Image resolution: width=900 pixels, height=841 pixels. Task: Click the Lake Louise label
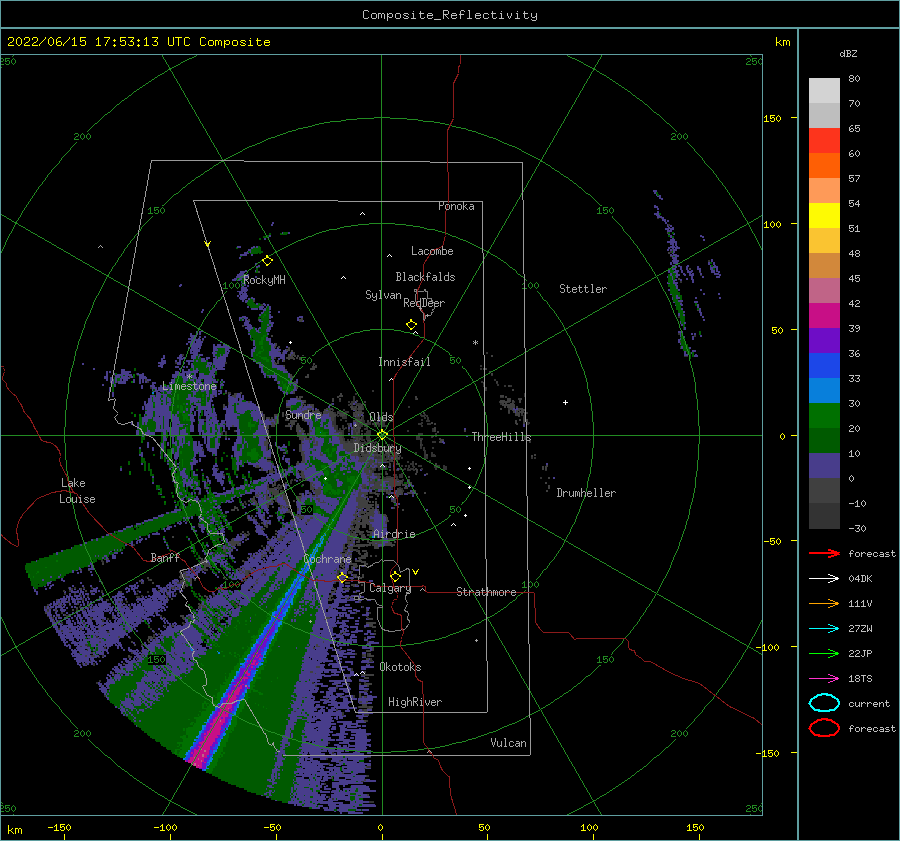click(77, 491)
